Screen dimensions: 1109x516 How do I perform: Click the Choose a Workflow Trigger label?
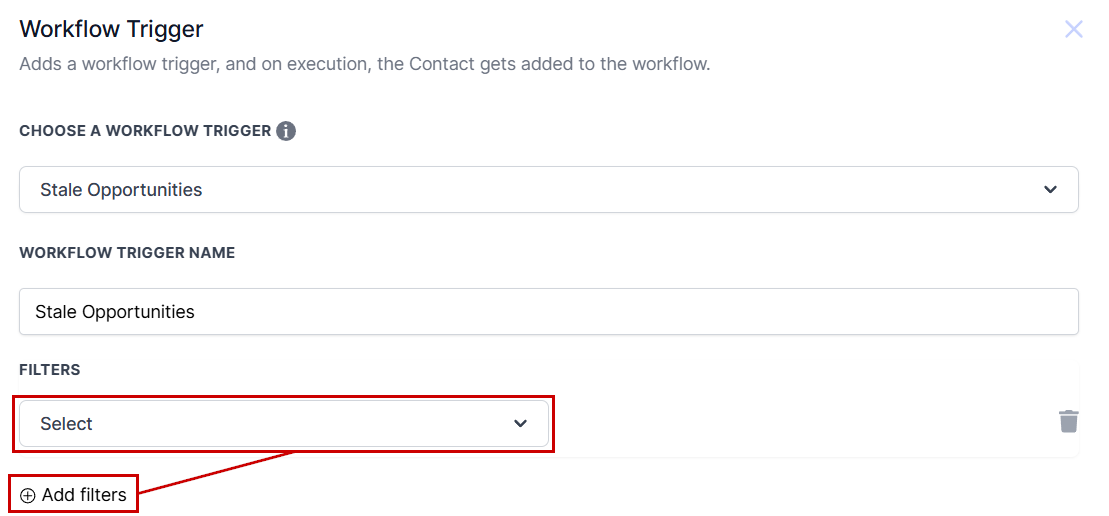pyautogui.click(x=145, y=131)
